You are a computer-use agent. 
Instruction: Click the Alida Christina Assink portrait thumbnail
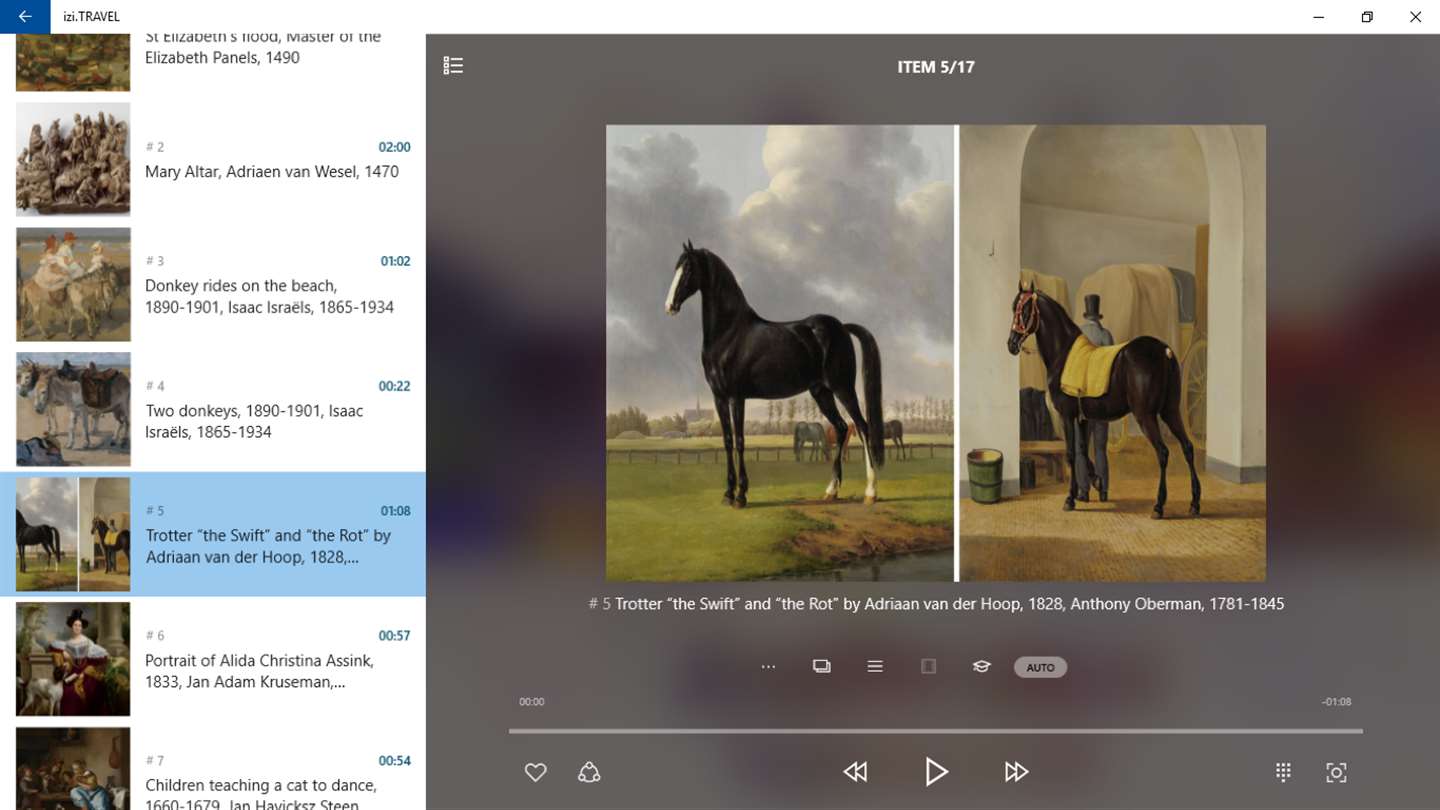click(x=73, y=659)
